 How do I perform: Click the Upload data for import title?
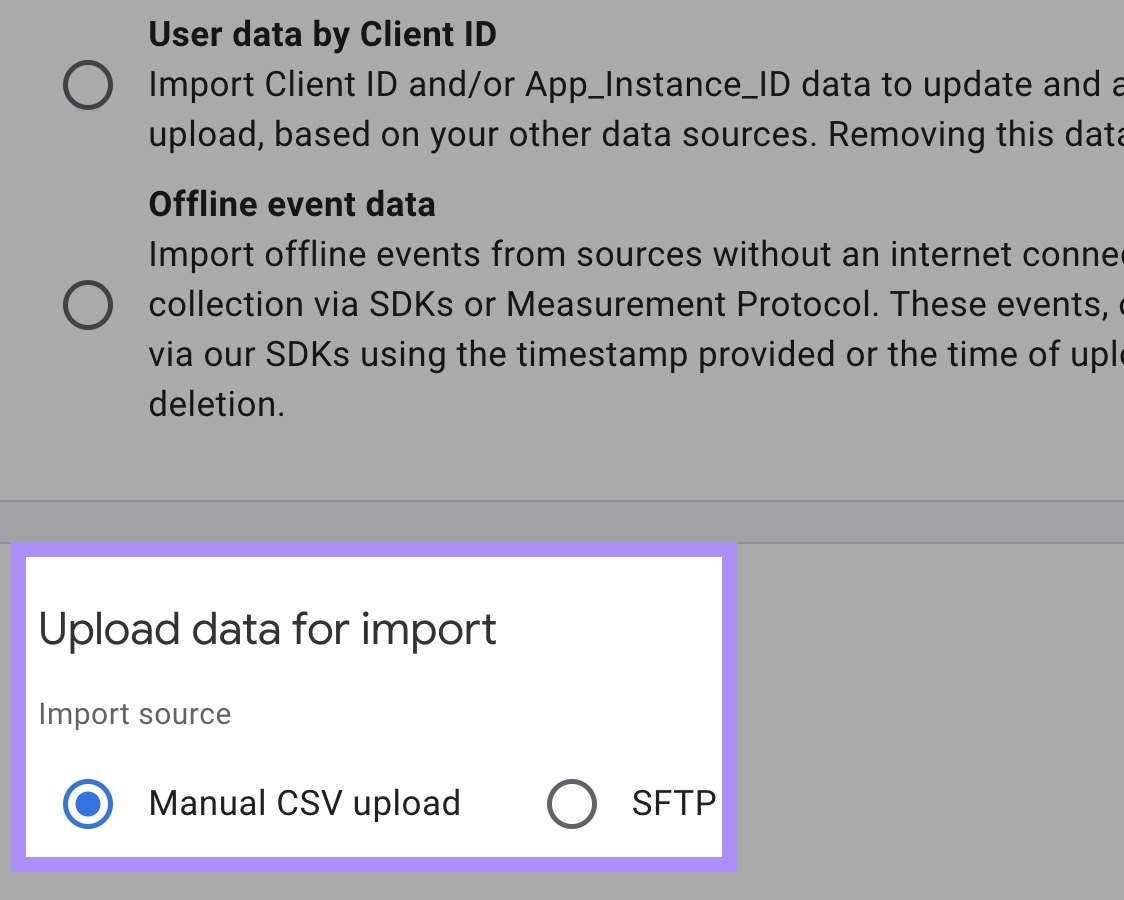[267, 629]
